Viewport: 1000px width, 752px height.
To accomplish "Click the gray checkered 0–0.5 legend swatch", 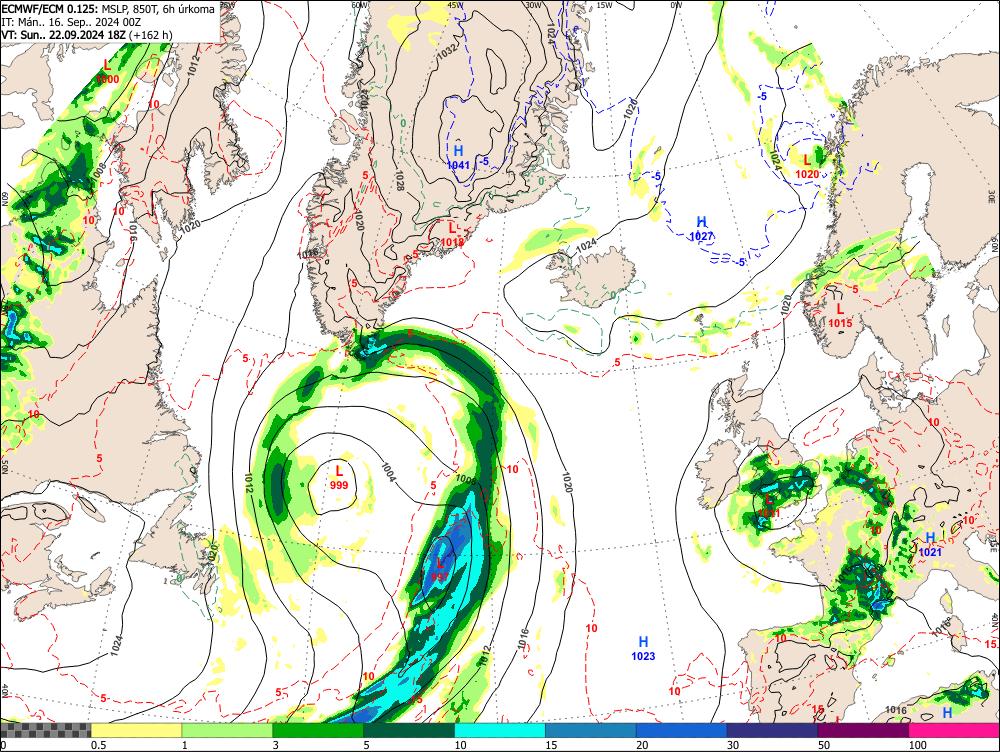I will [45, 730].
